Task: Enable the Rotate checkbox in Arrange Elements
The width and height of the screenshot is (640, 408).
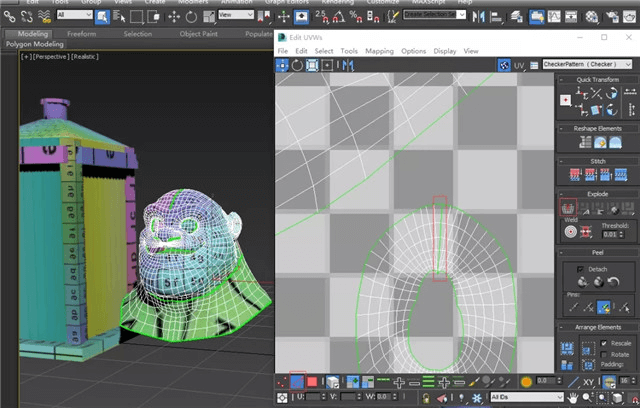Action: [604, 355]
